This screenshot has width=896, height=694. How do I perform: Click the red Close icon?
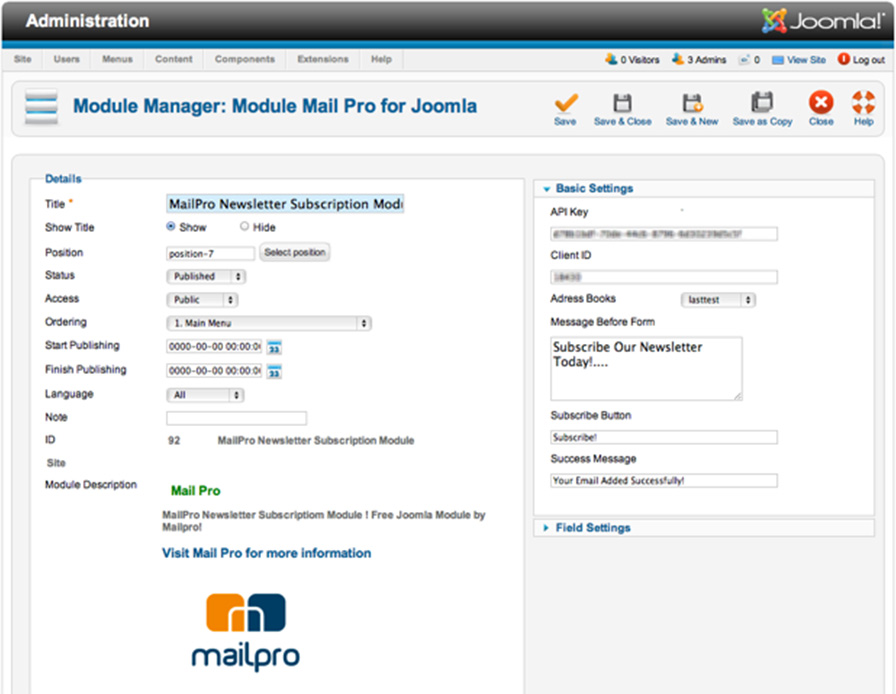click(x=821, y=103)
